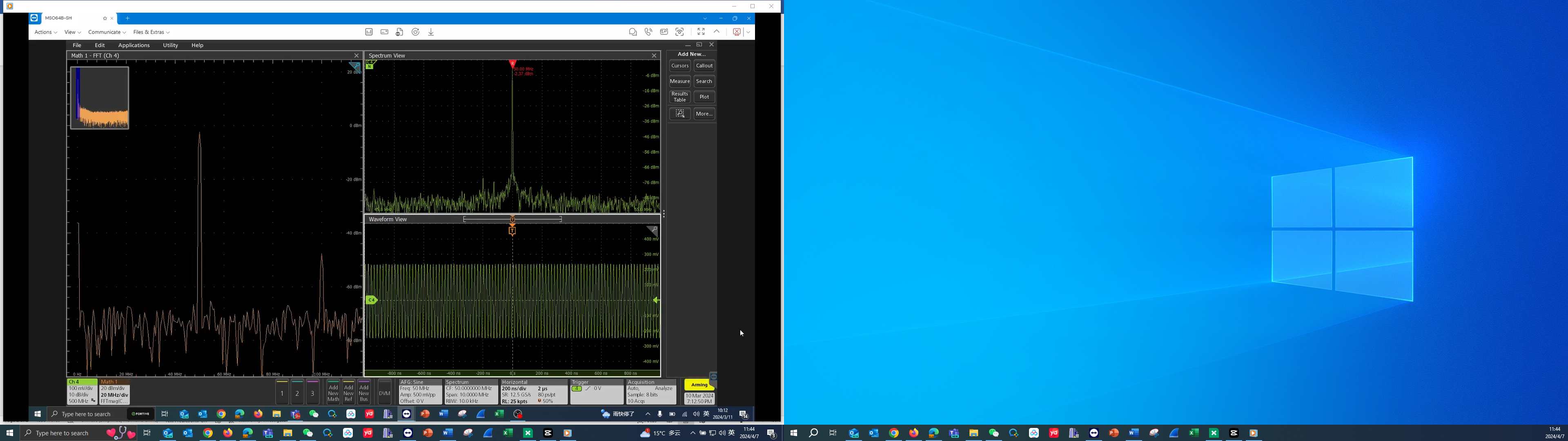
Task: Click the remote dashboard chart icon
Action: 369,32
